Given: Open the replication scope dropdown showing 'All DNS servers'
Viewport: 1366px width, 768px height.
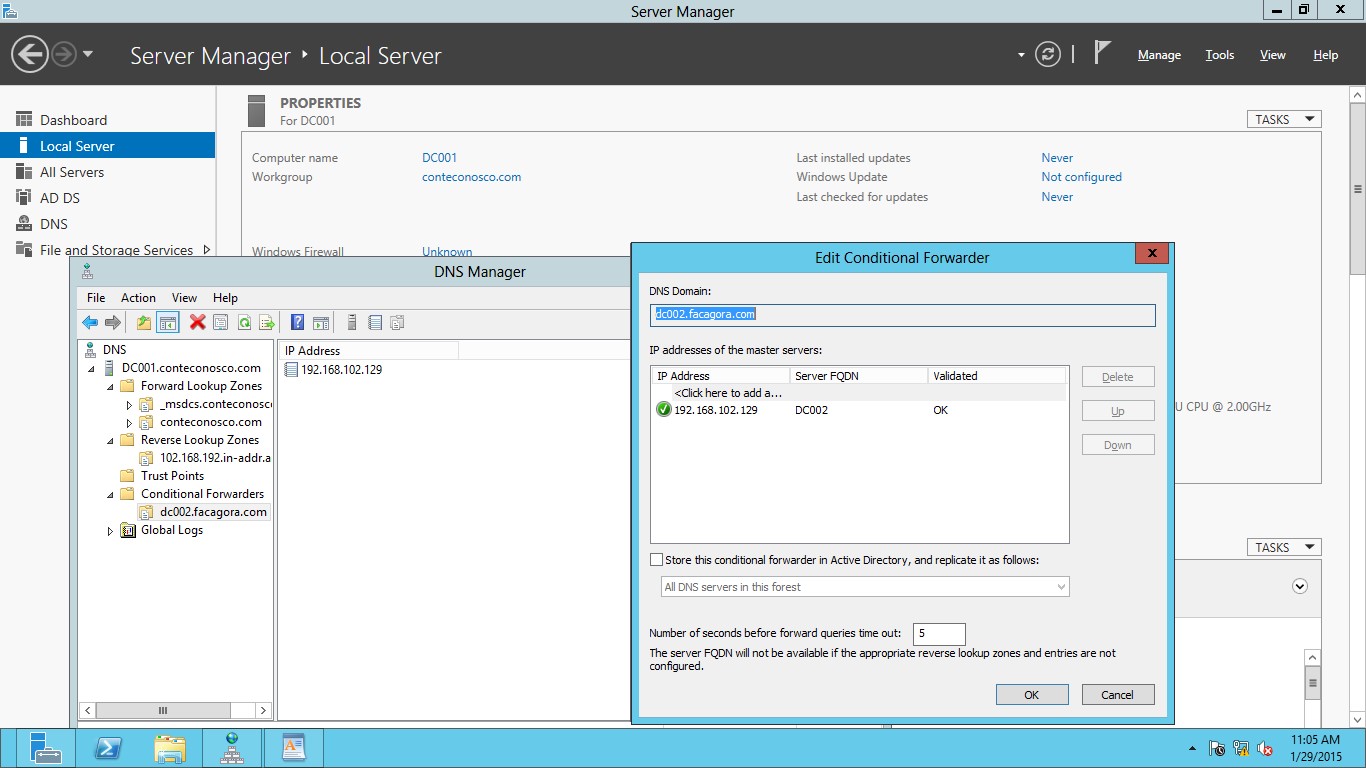Looking at the screenshot, I should coord(1062,586).
